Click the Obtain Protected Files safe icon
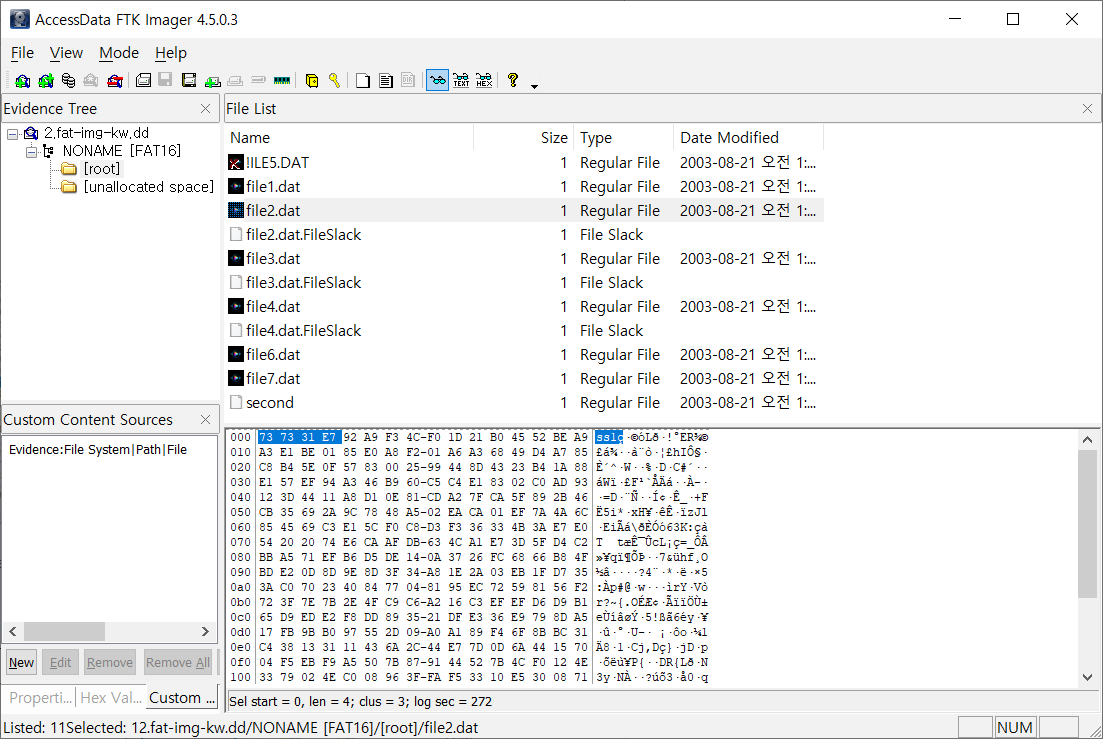Screen dimensions: 1103x739 [312, 81]
